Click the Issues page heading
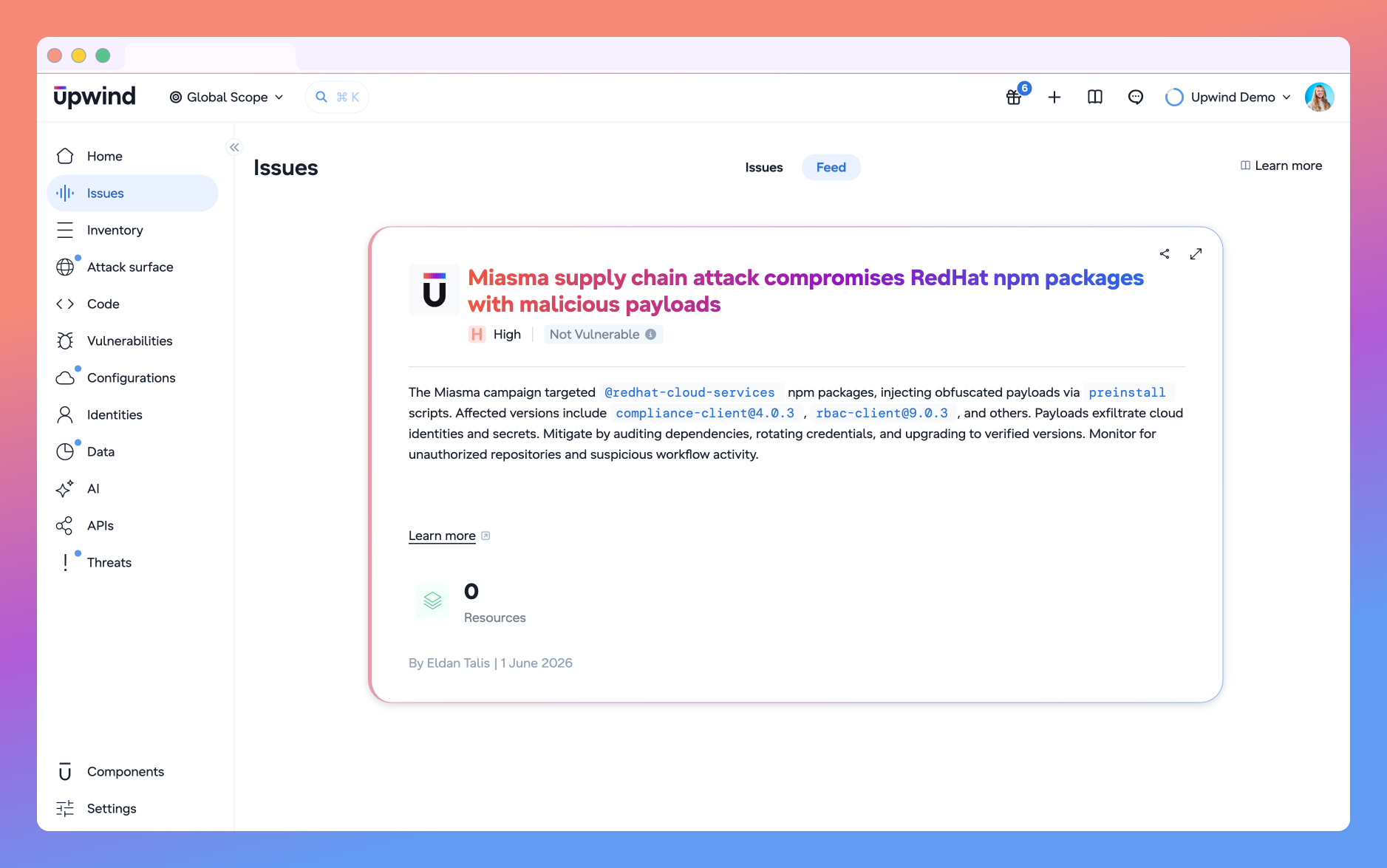This screenshot has height=868, width=1387. click(285, 168)
